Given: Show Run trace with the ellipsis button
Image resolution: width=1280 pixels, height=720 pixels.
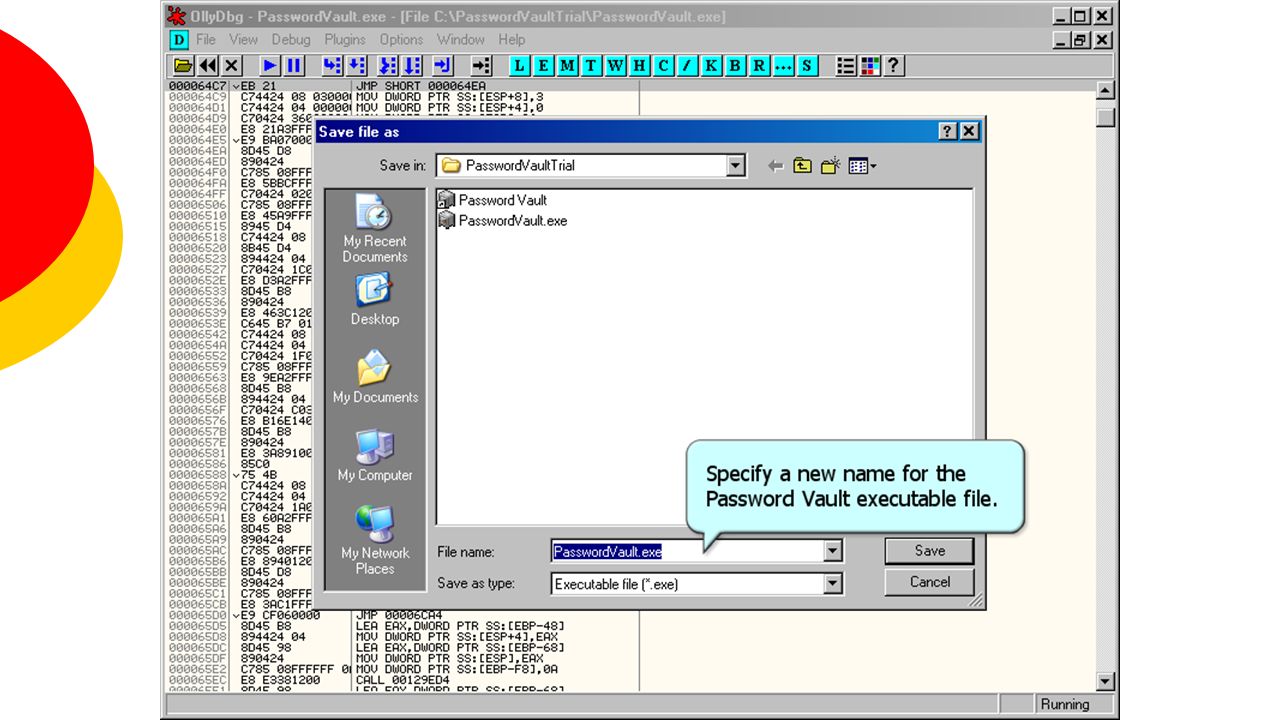Looking at the screenshot, I should (x=783, y=66).
